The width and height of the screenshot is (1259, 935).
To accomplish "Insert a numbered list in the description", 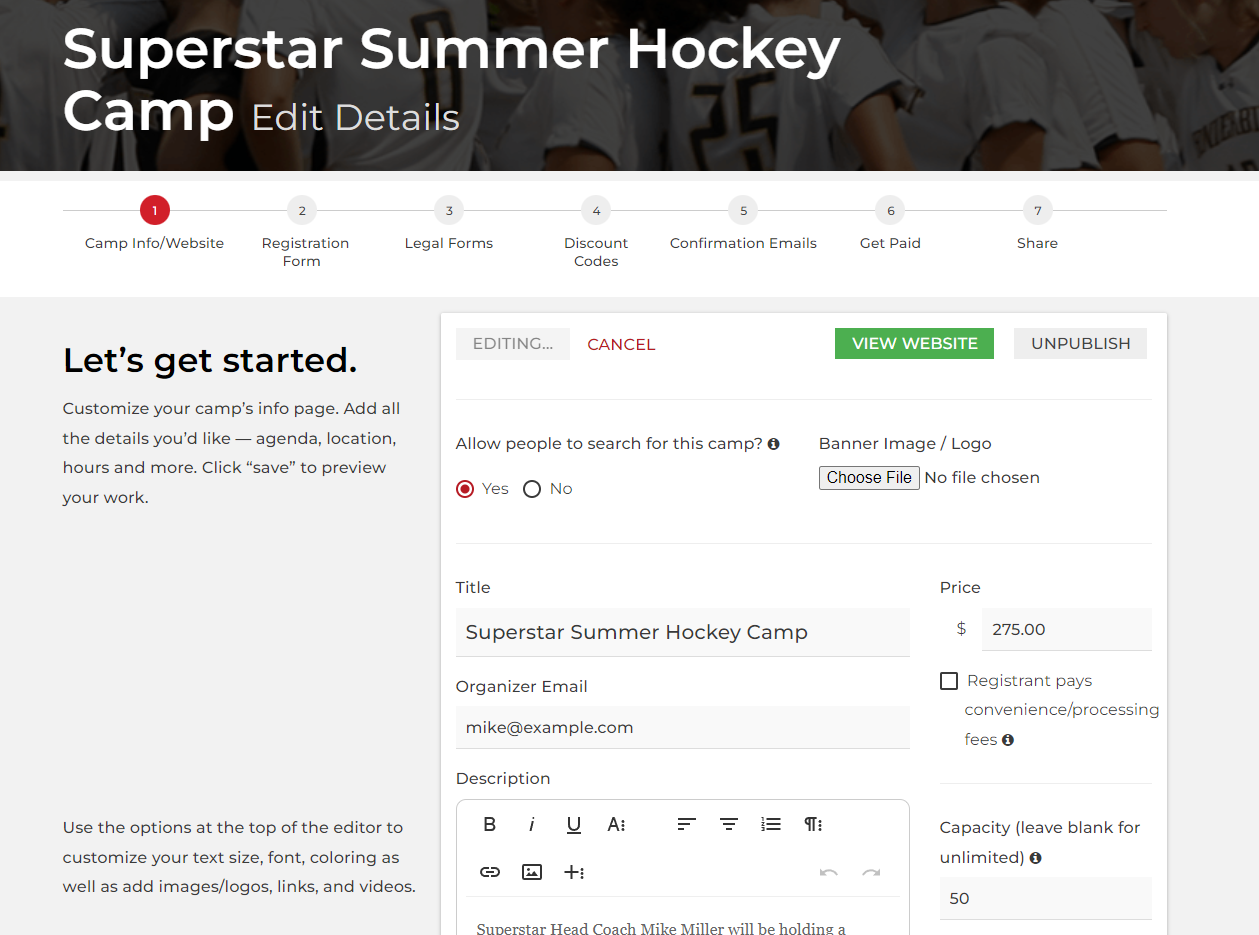I will tap(770, 824).
